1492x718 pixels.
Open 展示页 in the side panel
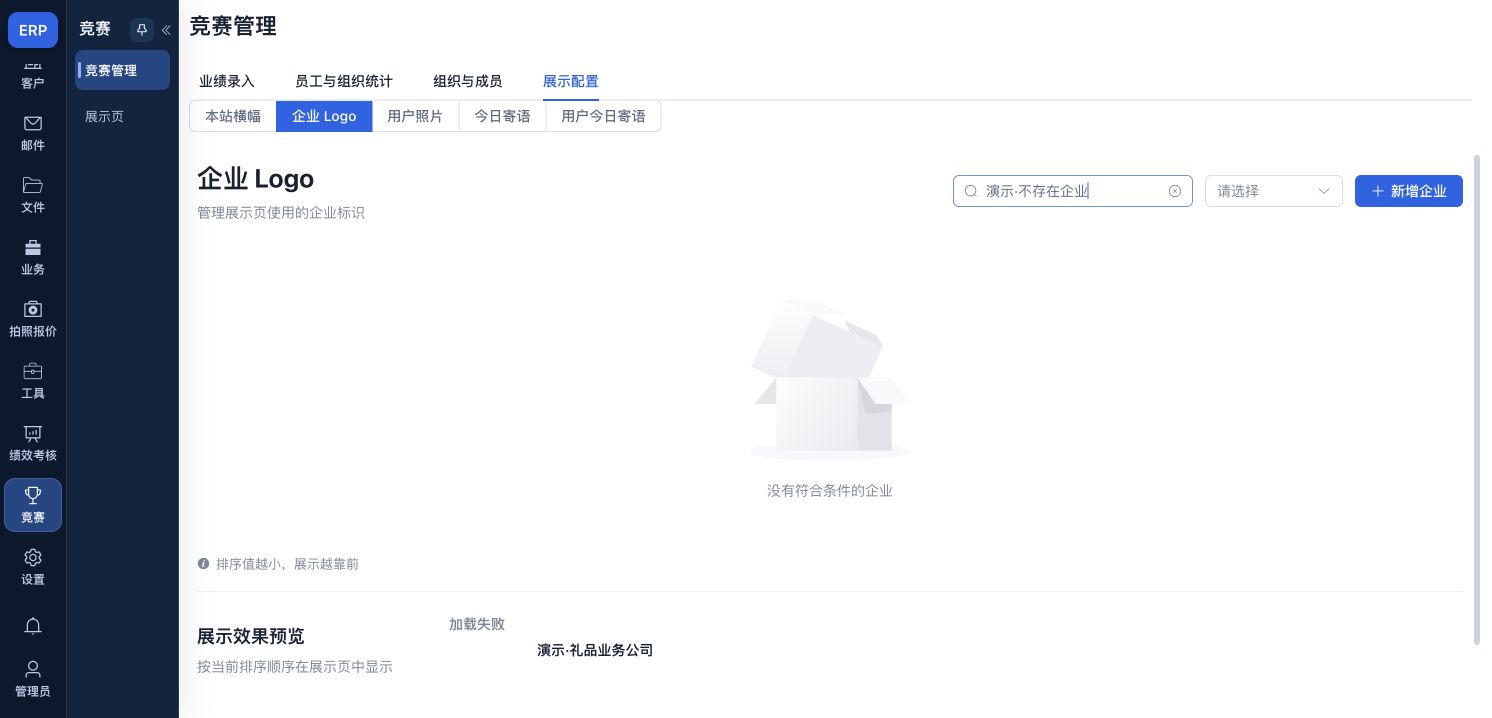[x=122, y=116]
